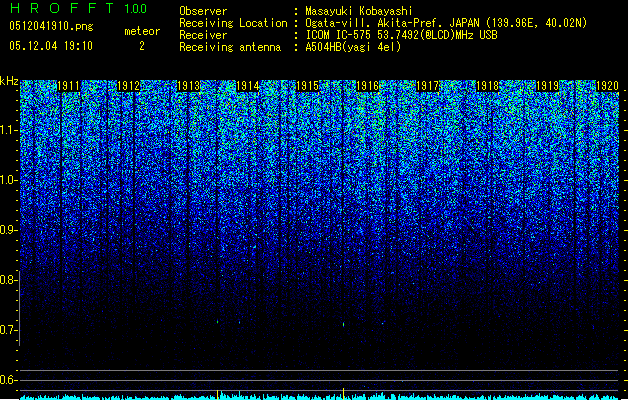This screenshot has height=400, width=629.
Task: Click the 'meteor' count label
Action: 142,31
